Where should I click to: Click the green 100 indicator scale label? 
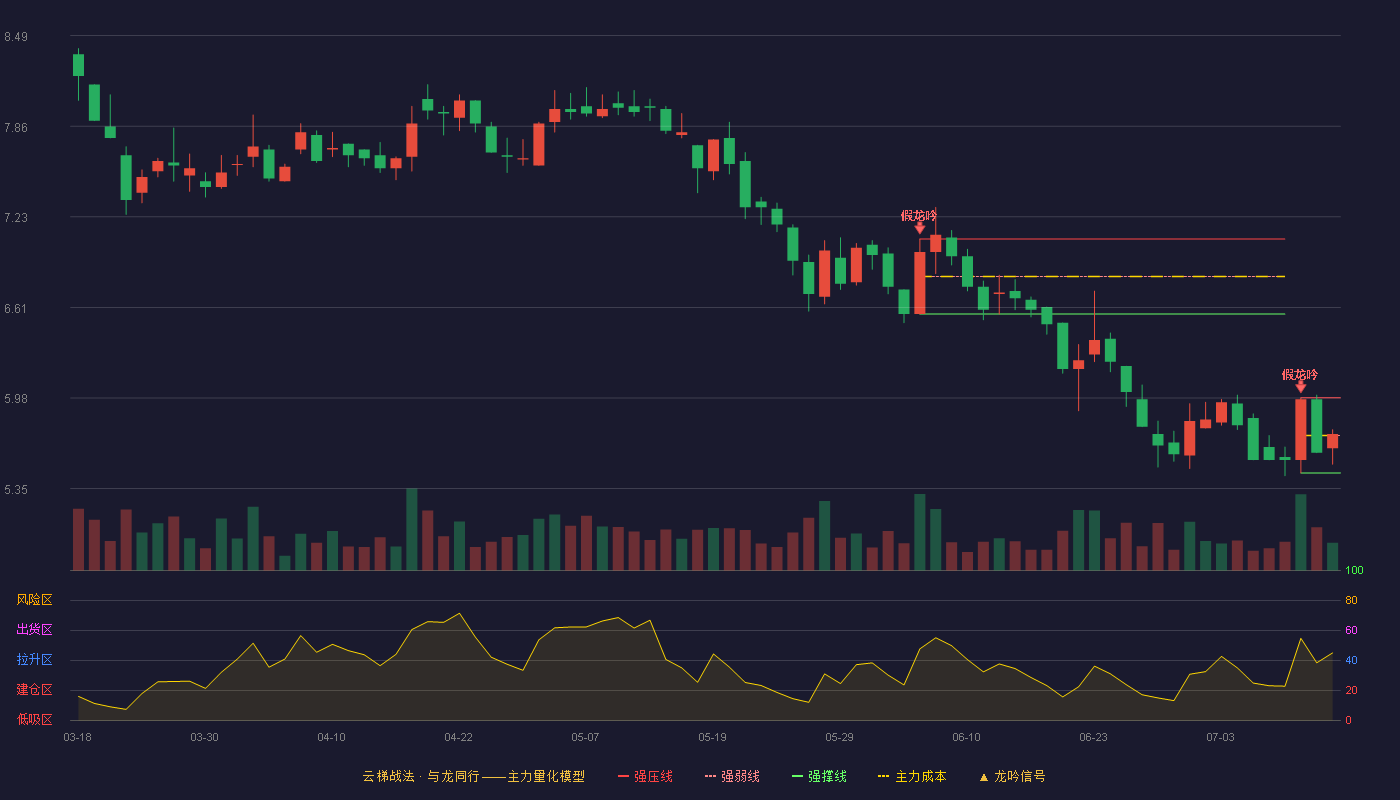(1355, 571)
